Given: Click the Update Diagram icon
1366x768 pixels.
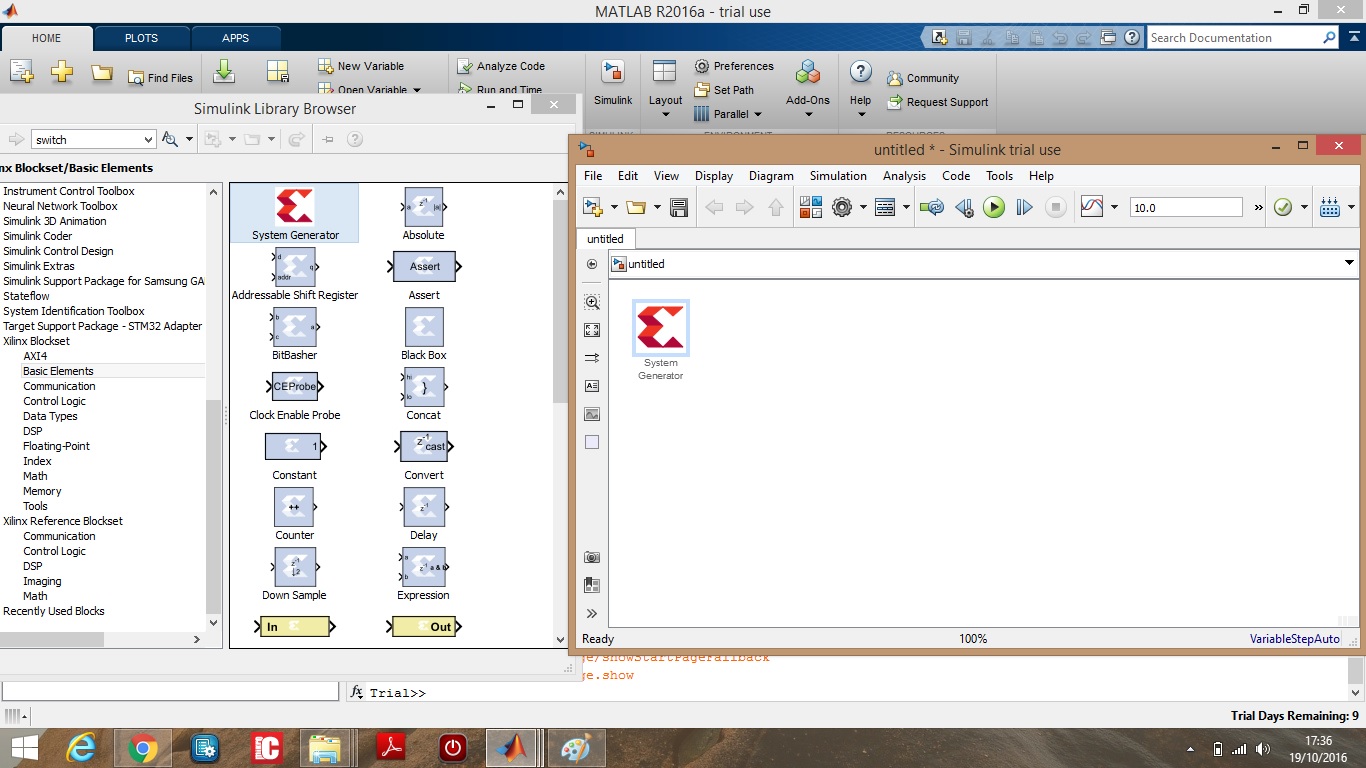Looking at the screenshot, I should tap(932, 207).
